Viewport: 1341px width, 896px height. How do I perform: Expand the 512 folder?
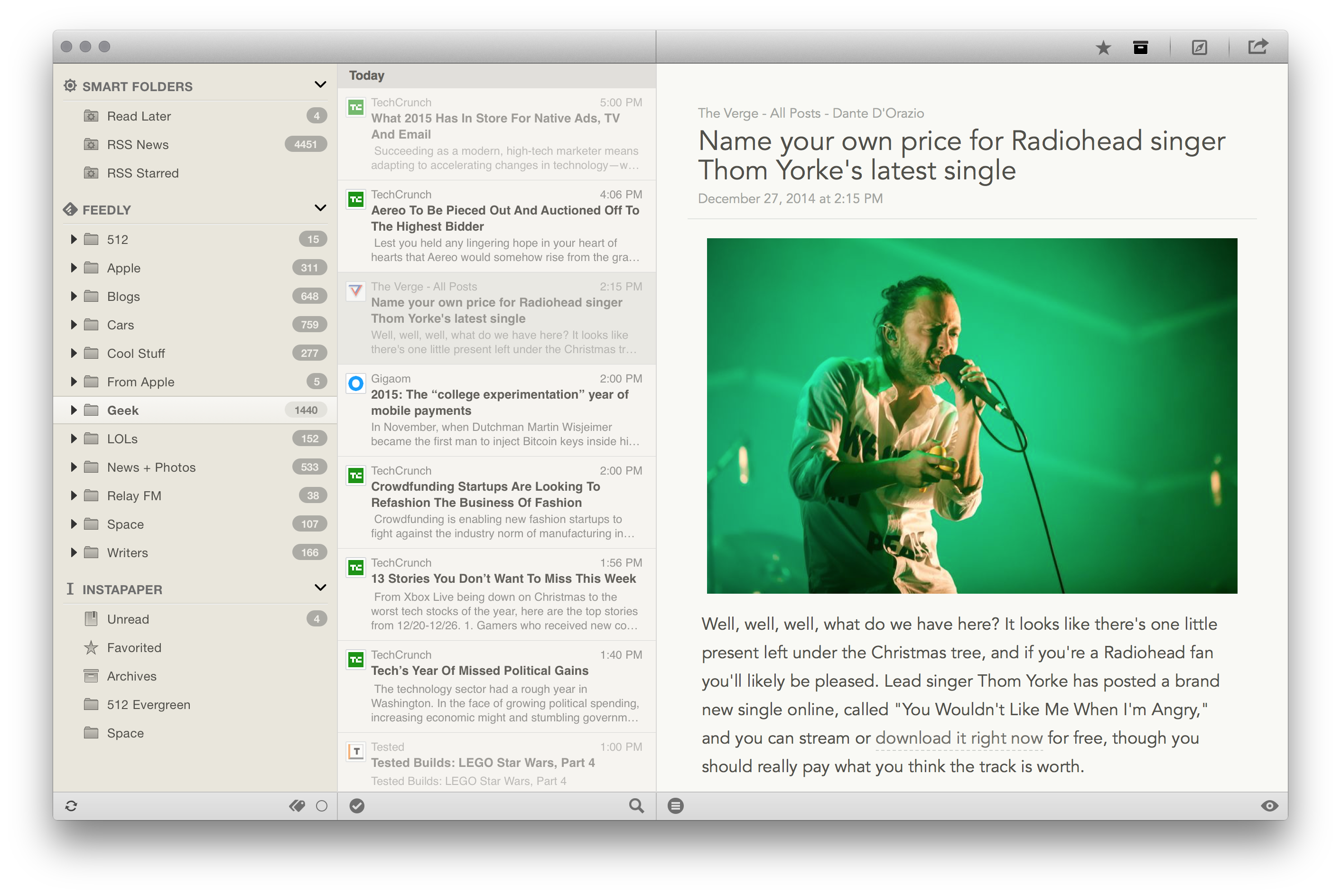73,239
